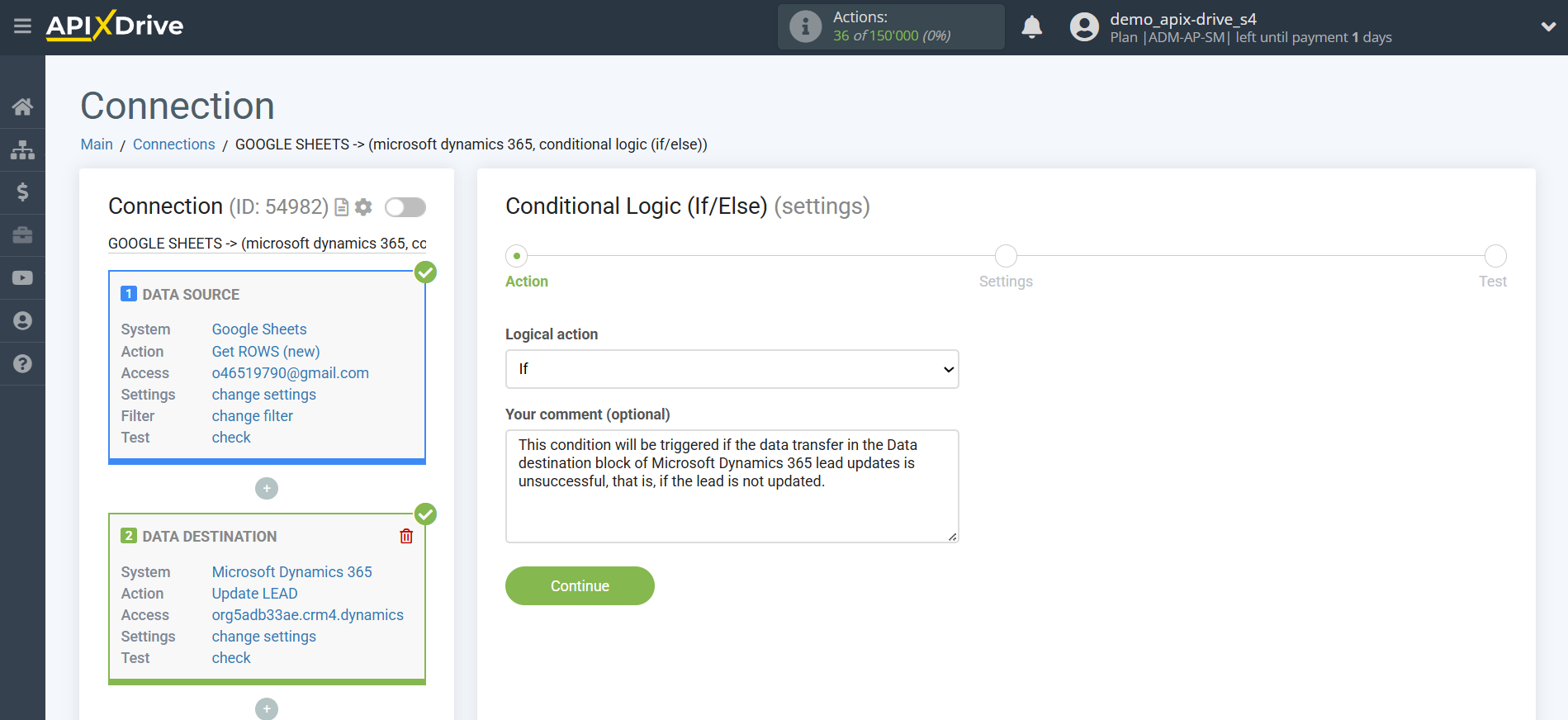The height and width of the screenshot is (720, 1568).
Task: Click change settings in Data Destination
Action: pos(264,637)
